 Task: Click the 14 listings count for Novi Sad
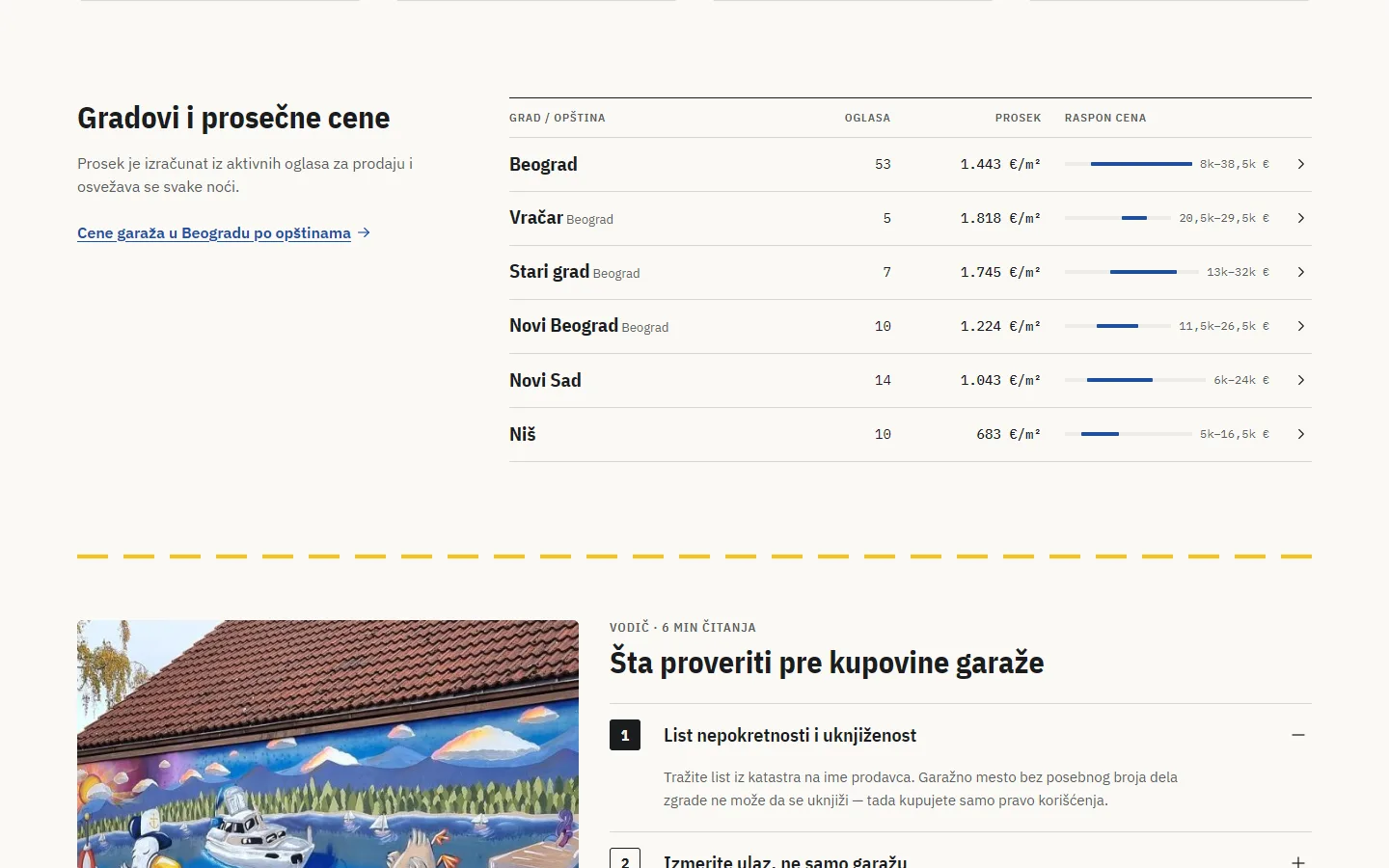click(x=883, y=380)
